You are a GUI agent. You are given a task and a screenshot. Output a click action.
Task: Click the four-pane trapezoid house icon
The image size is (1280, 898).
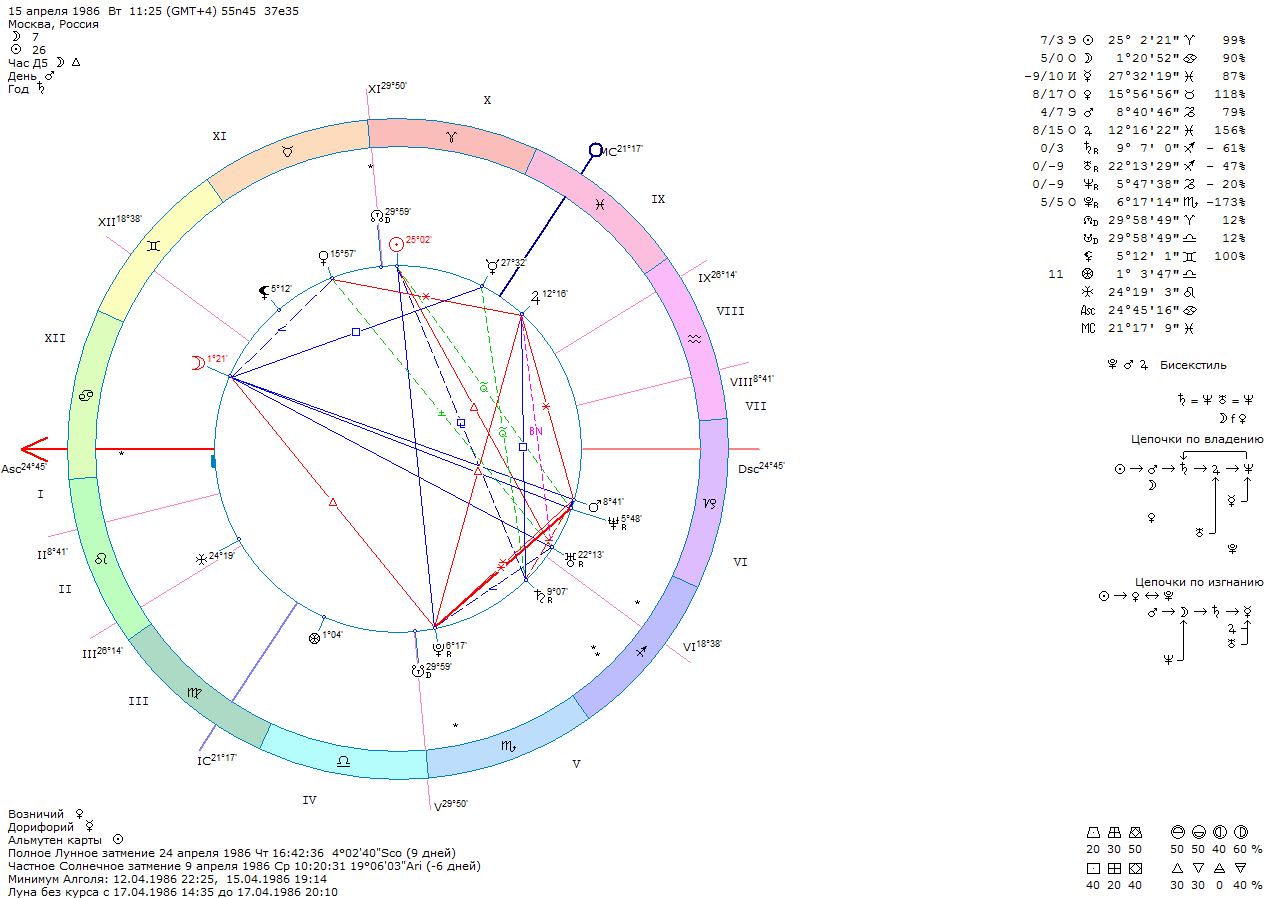coord(1114,832)
